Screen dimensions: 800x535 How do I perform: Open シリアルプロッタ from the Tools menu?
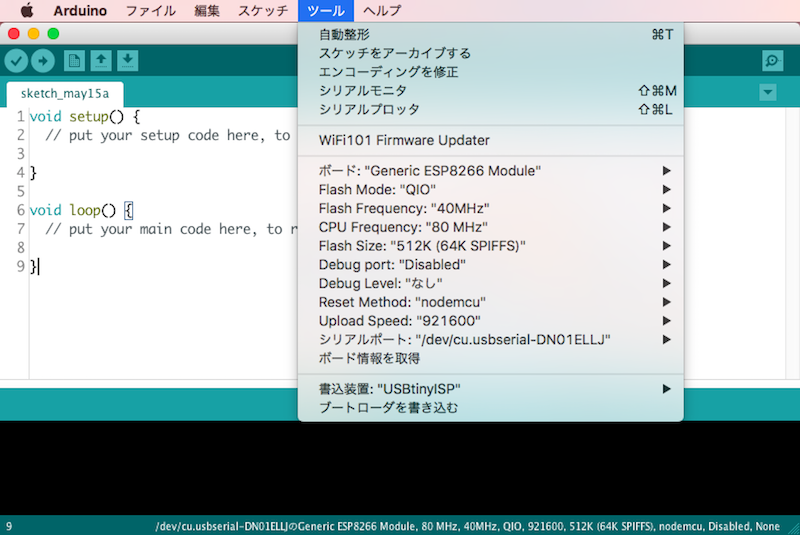pos(490,109)
